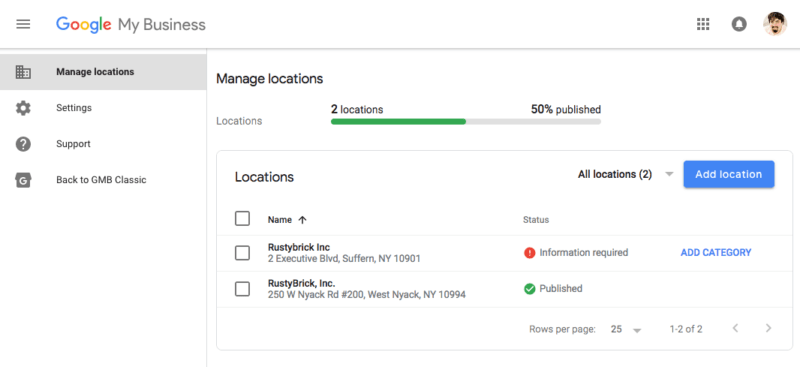Go Back to GMB Classic
Screen dimensions: 800x367
[103, 180]
